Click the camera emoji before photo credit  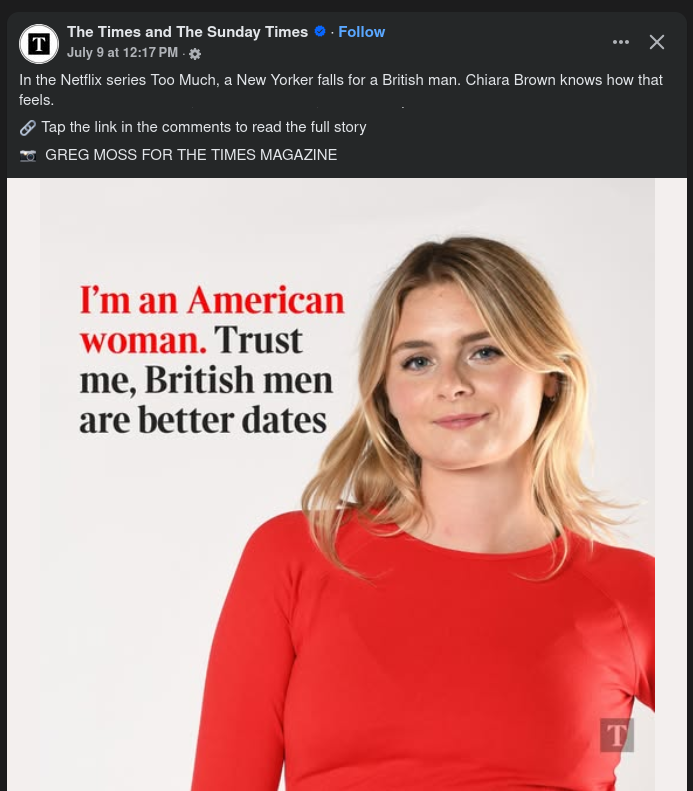pyautogui.click(x=28, y=155)
